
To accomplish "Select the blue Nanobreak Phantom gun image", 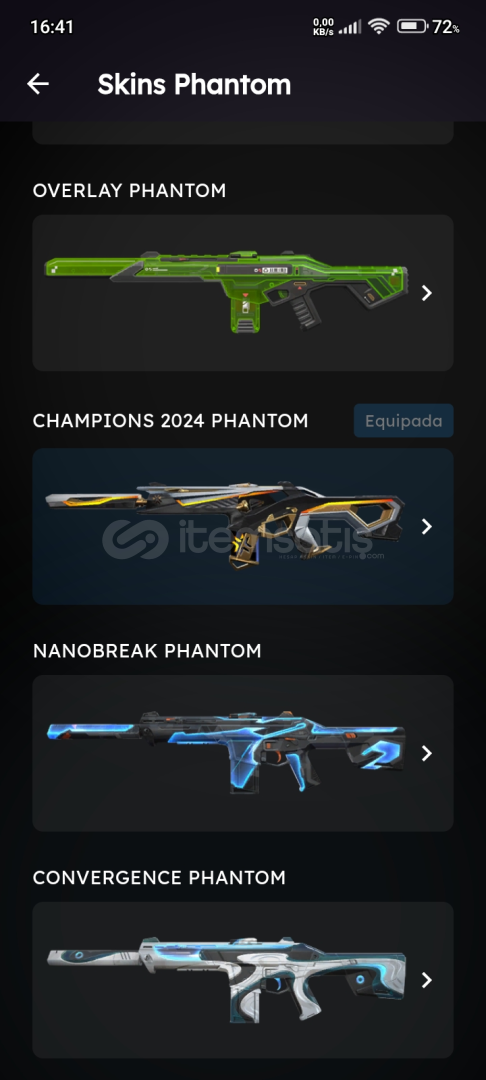I will tap(226, 751).
